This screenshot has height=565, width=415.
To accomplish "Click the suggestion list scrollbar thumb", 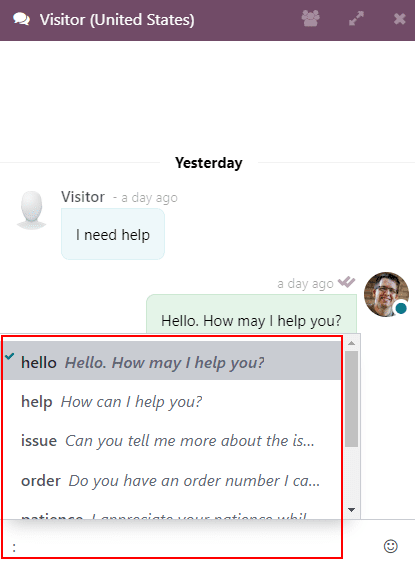I will [x=352, y=399].
